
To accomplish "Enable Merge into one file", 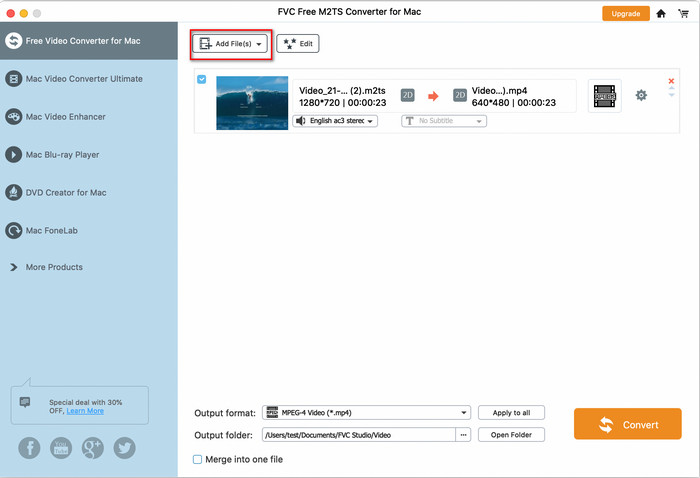I will pyautogui.click(x=197, y=459).
